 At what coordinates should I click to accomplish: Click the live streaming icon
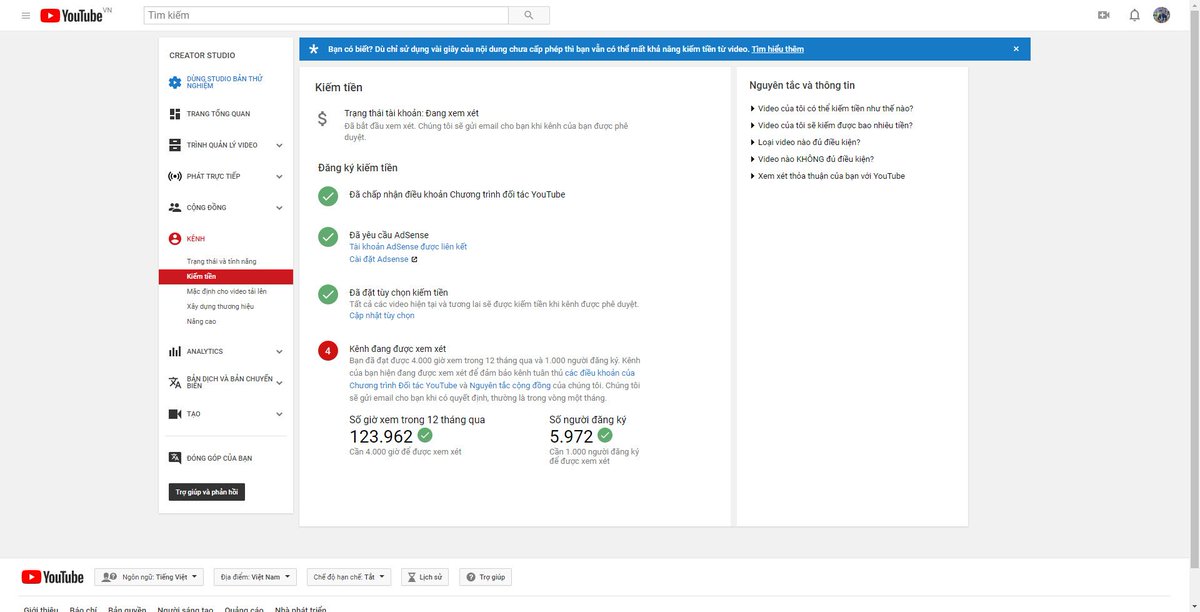175,176
